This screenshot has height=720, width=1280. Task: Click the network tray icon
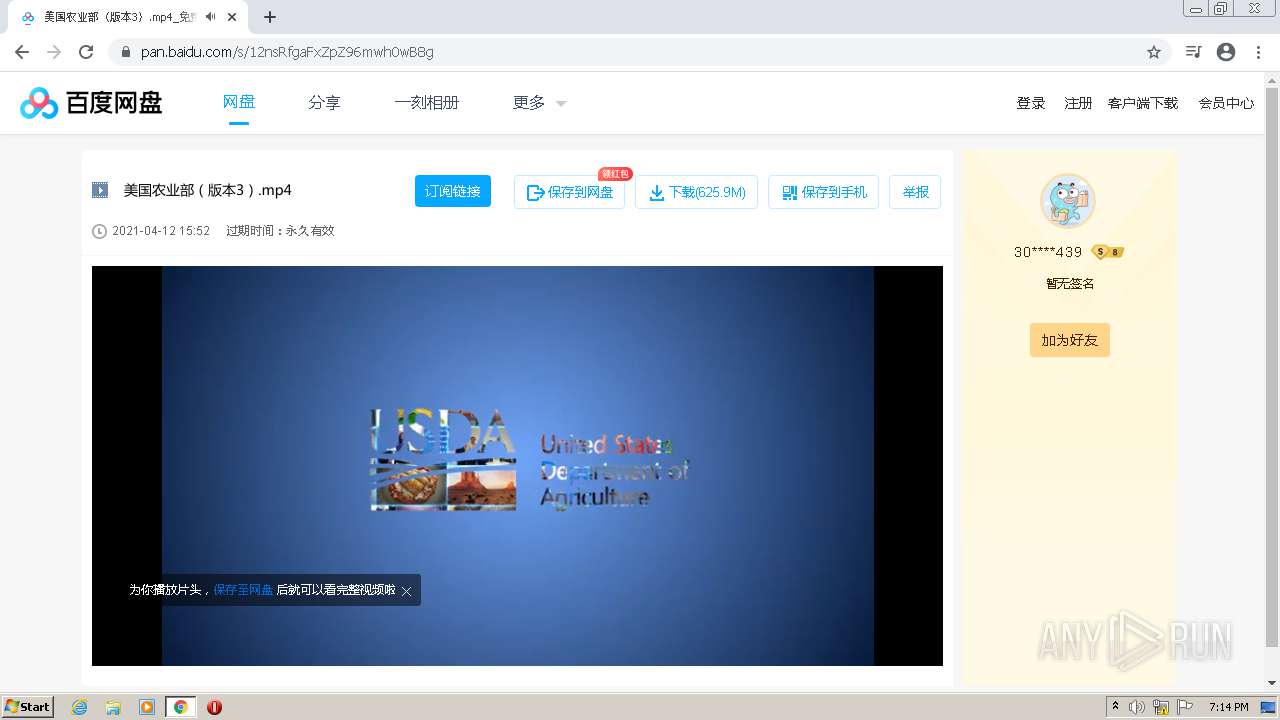(x=1161, y=707)
